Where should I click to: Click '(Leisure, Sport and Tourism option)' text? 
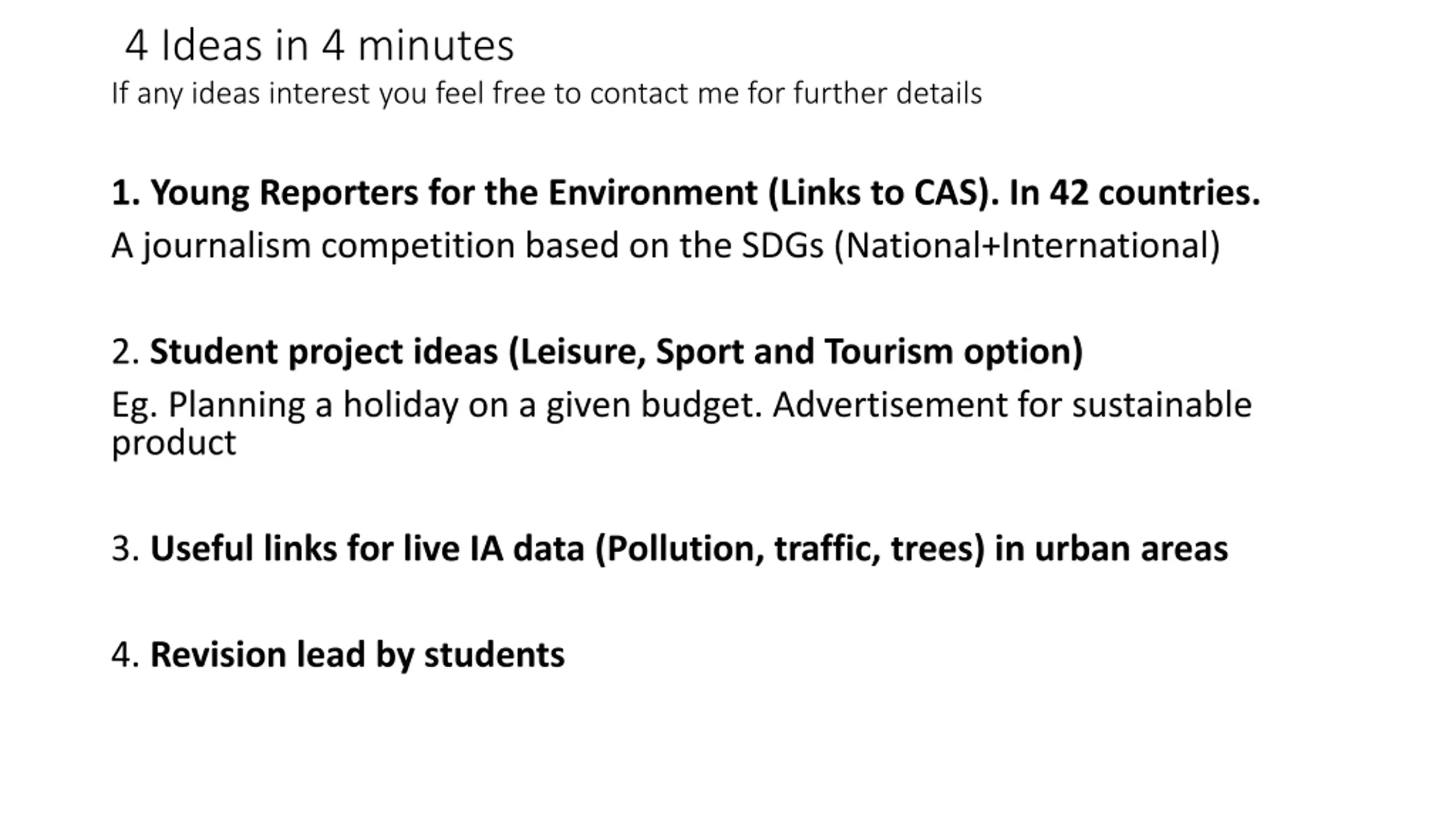click(x=796, y=352)
